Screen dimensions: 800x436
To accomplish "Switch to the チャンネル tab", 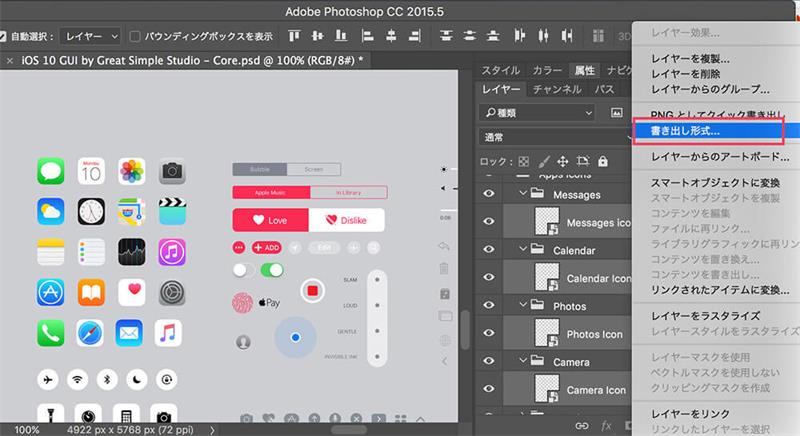I will click(557, 89).
